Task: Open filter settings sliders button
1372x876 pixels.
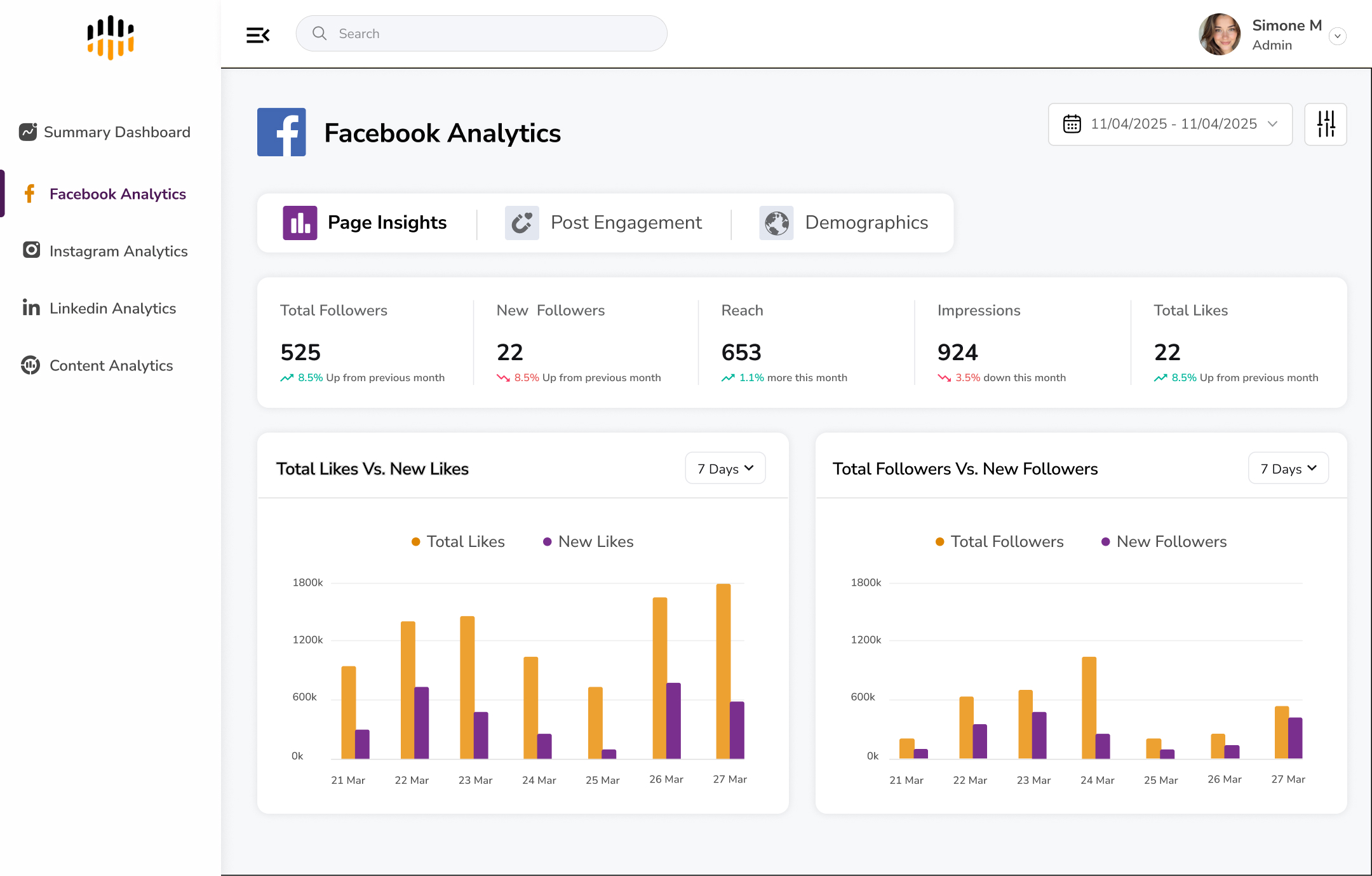Action: tap(1326, 124)
